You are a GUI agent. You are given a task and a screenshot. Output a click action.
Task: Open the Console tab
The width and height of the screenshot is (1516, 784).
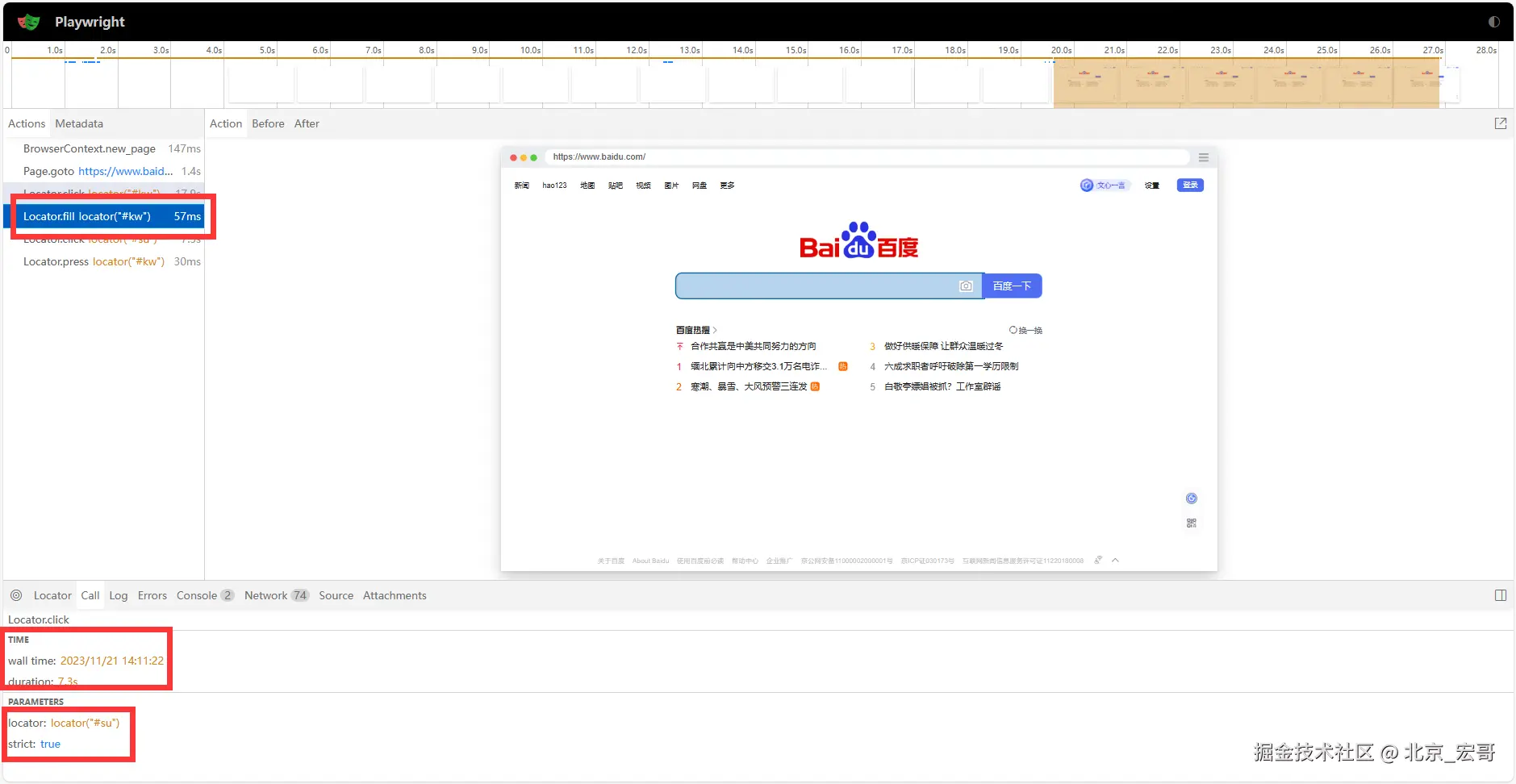pyautogui.click(x=205, y=595)
